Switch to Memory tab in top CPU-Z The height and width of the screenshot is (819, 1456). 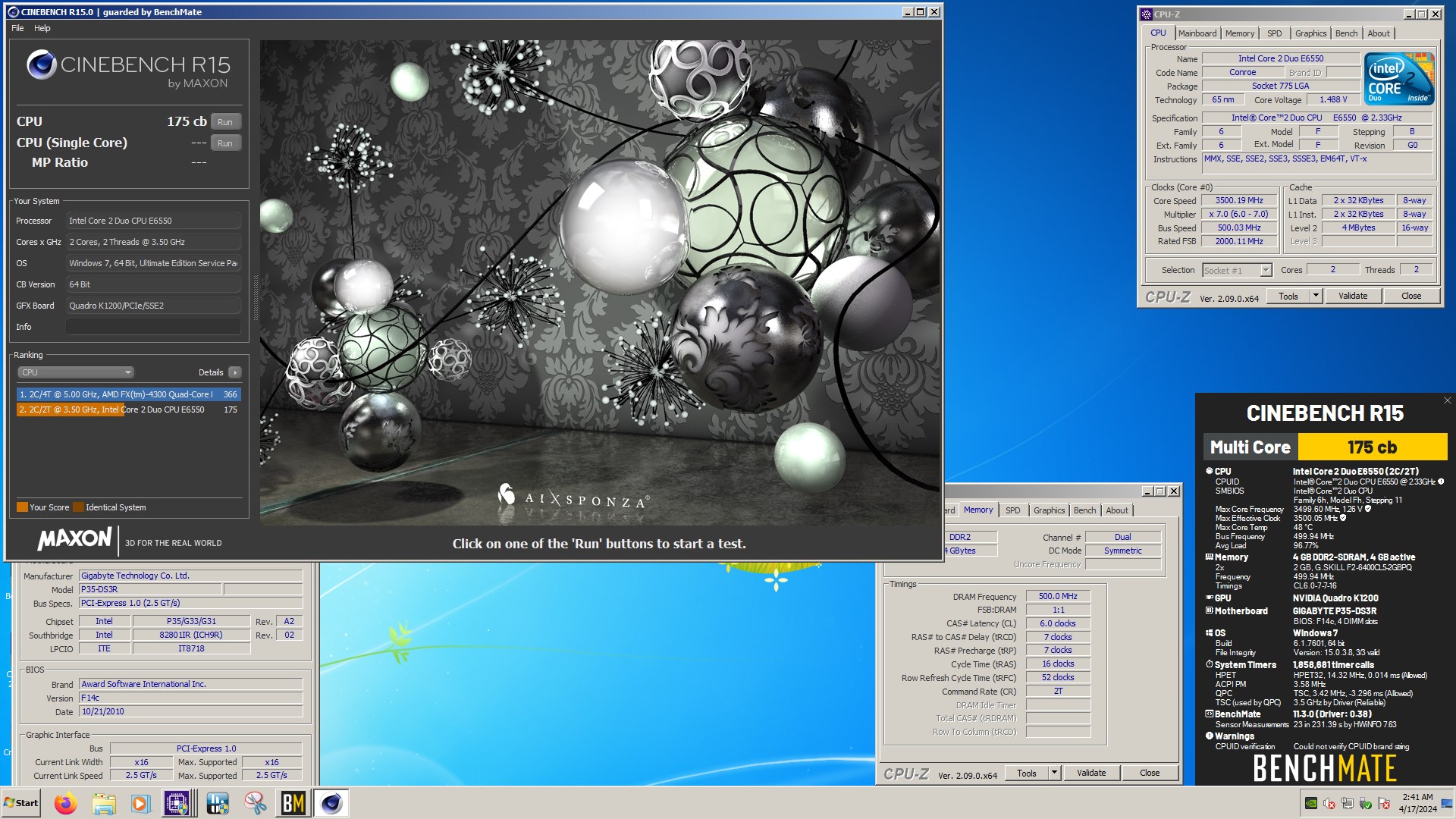[x=1240, y=33]
